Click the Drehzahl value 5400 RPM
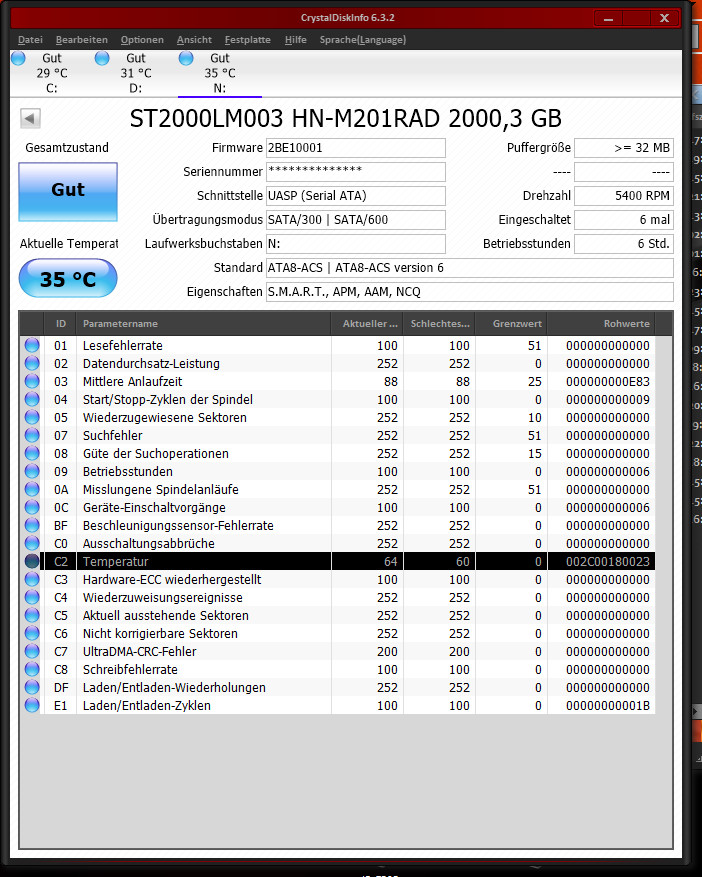This screenshot has height=877, width=702. (624, 196)
